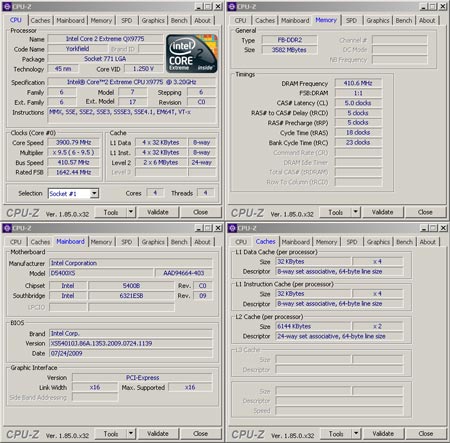Click Bus Speed value 410.57 MHz
The width and height of the screenshot is (450, 443).
(x=73, y=163)
